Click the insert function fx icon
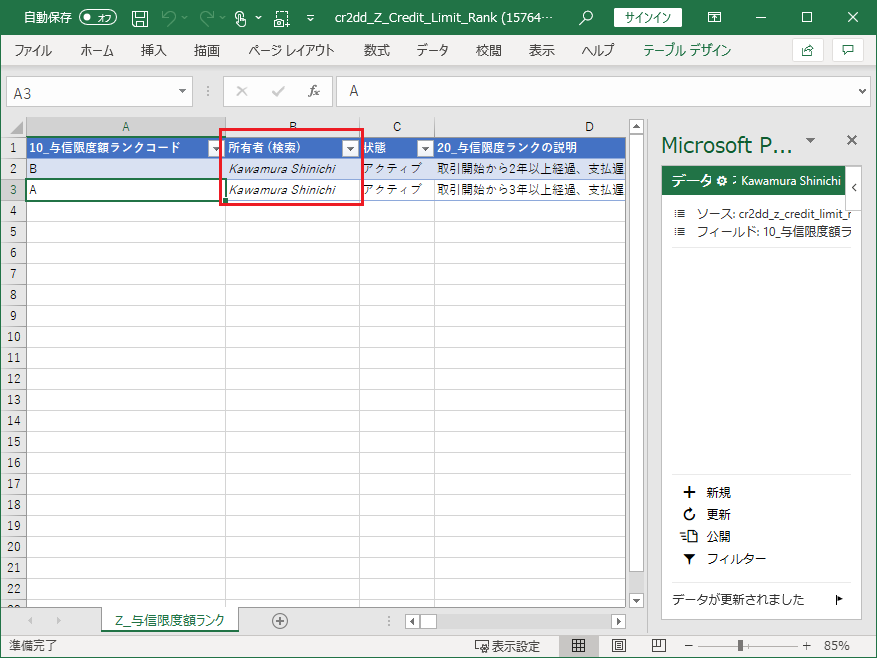This screenshot has width=877, height=658. tap(314, 91)
